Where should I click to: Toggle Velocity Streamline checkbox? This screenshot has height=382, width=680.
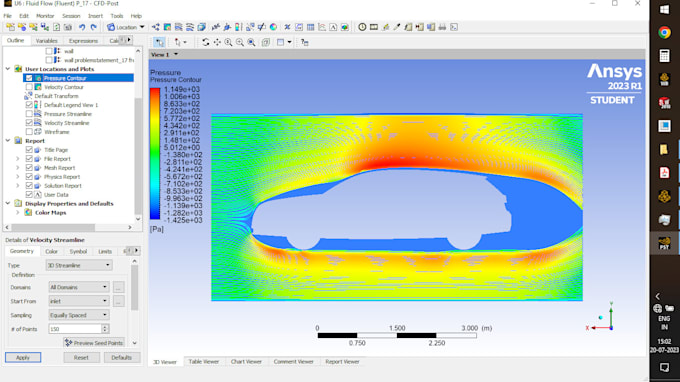pos(29,123)
